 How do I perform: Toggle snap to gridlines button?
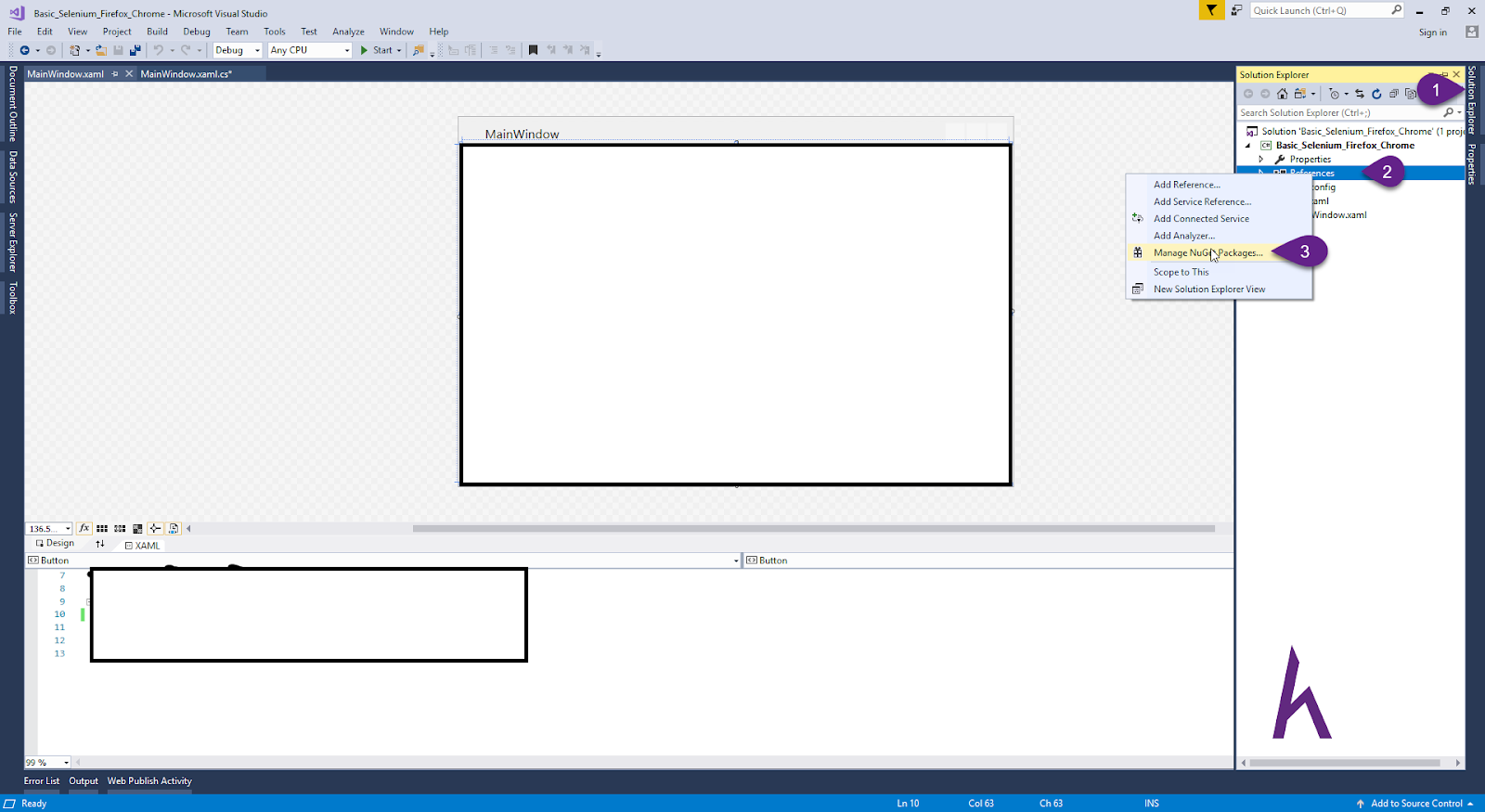point(120,528)
